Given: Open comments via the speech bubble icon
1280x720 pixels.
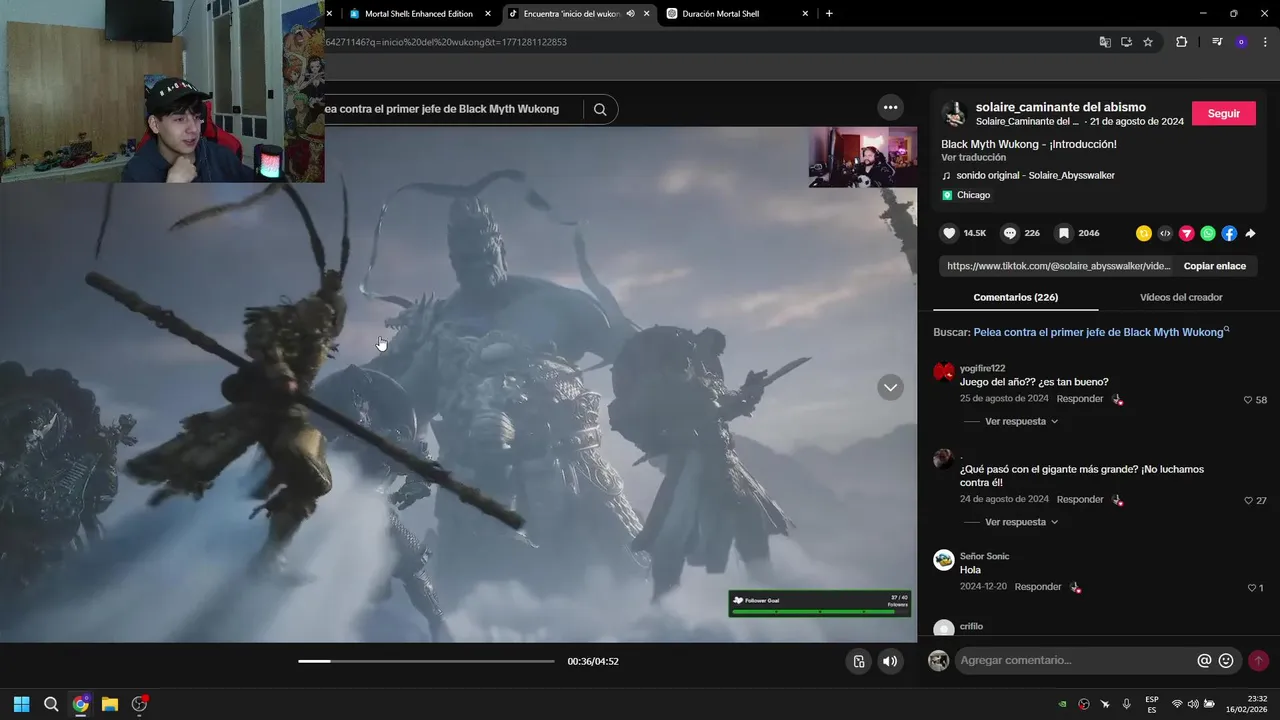Looking at the screenshot, I should [1010, 233].
